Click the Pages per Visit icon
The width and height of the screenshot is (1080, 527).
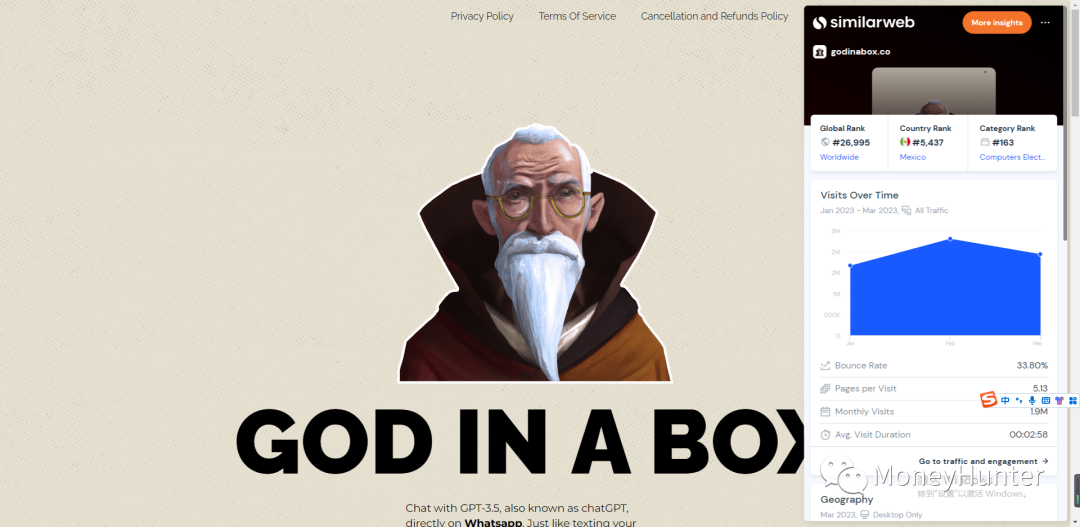825,389
